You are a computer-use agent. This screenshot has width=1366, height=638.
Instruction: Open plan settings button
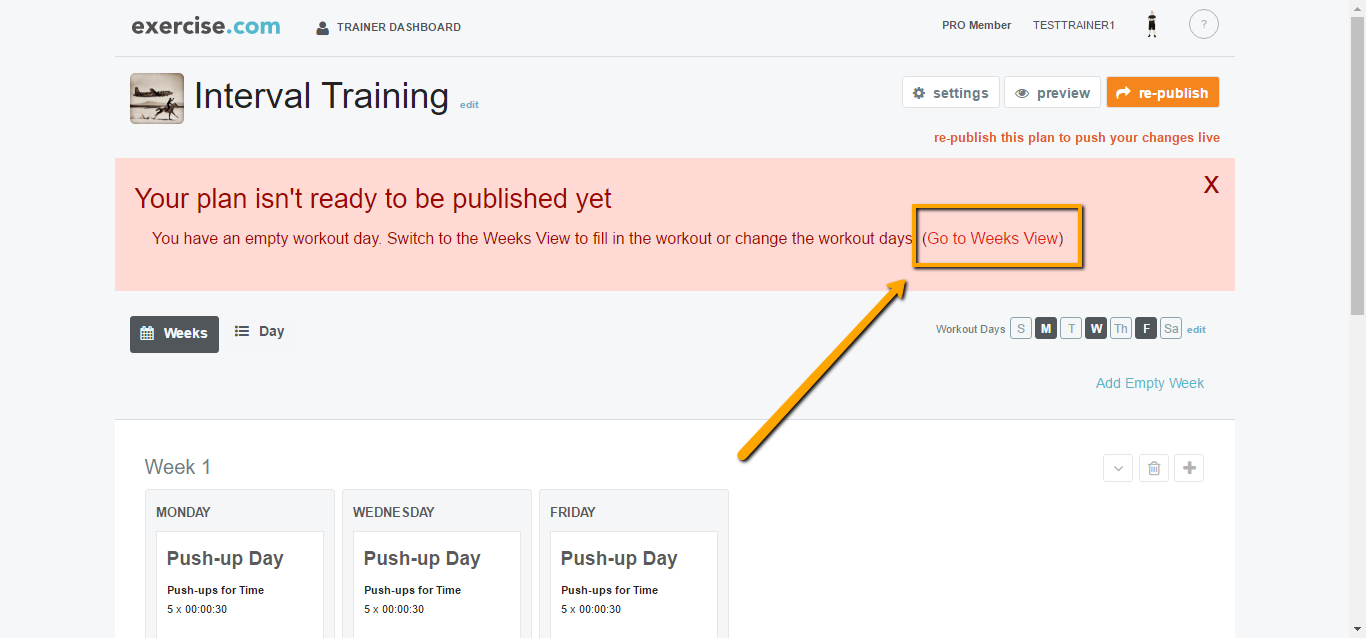click(x=950, y=93)
